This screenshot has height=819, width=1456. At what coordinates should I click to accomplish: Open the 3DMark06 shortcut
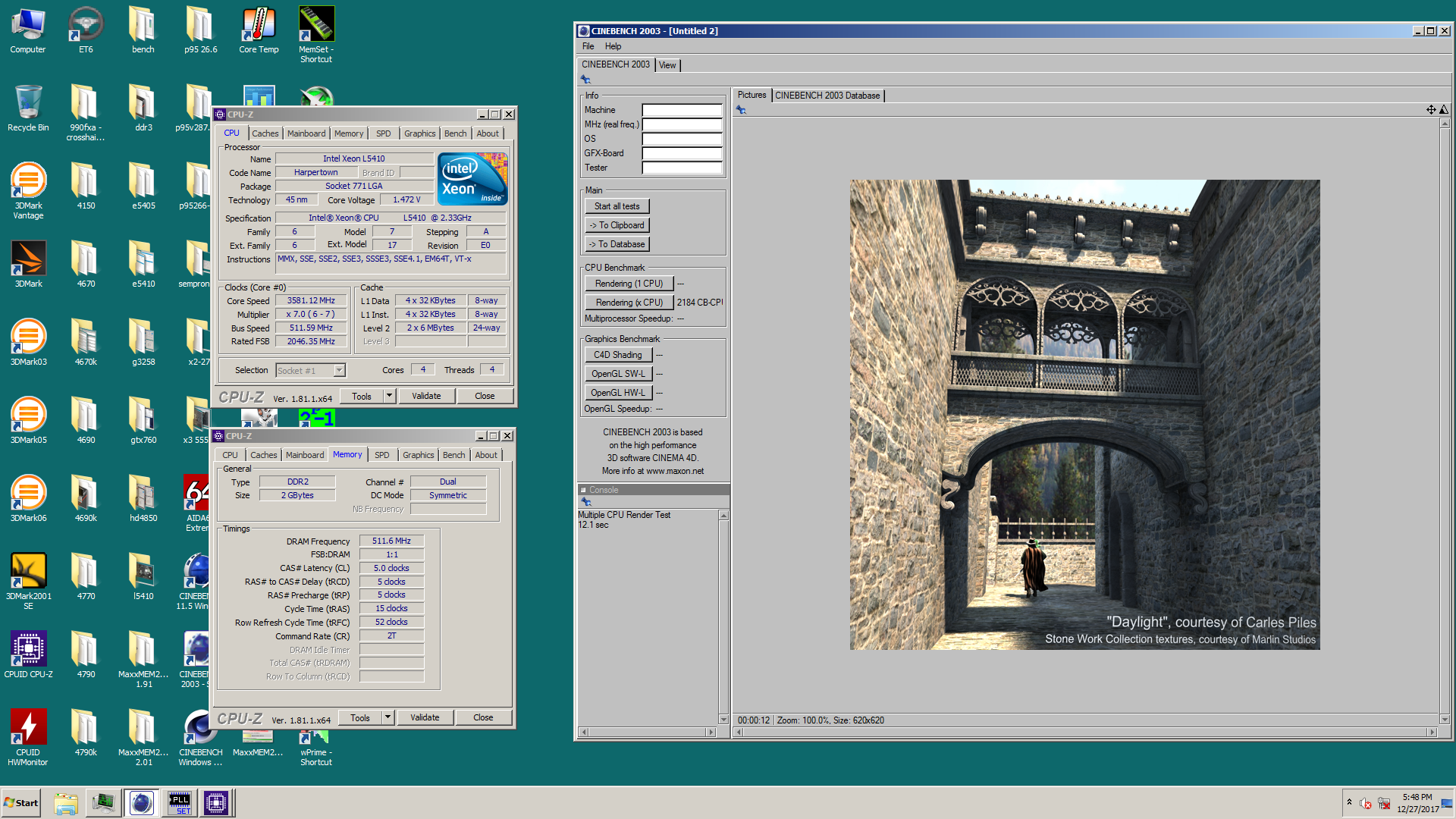28,498
